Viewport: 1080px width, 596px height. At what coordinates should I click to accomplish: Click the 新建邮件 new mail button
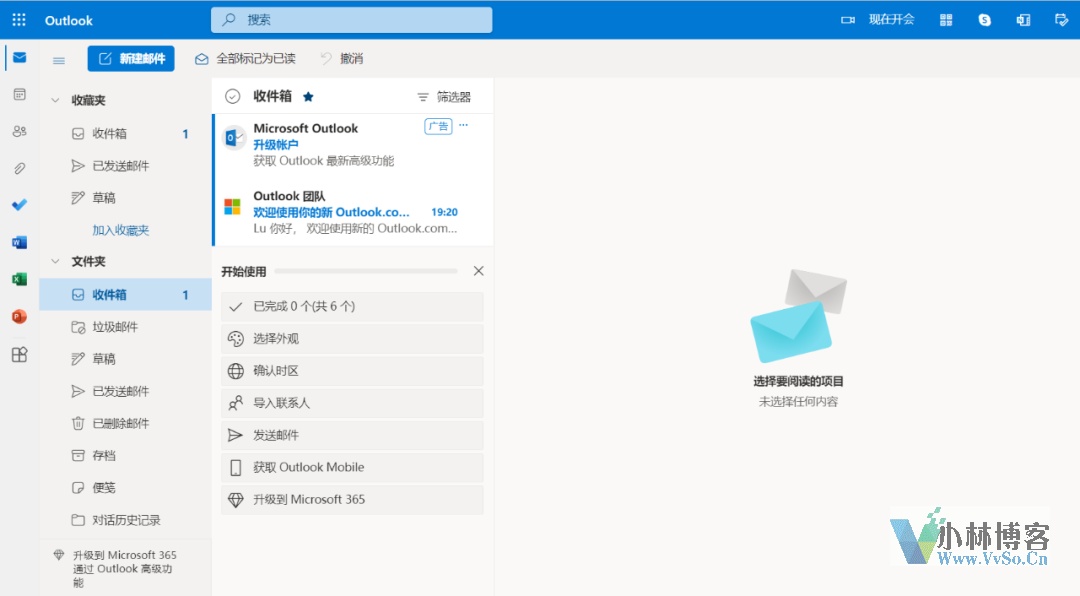(131, 59)
